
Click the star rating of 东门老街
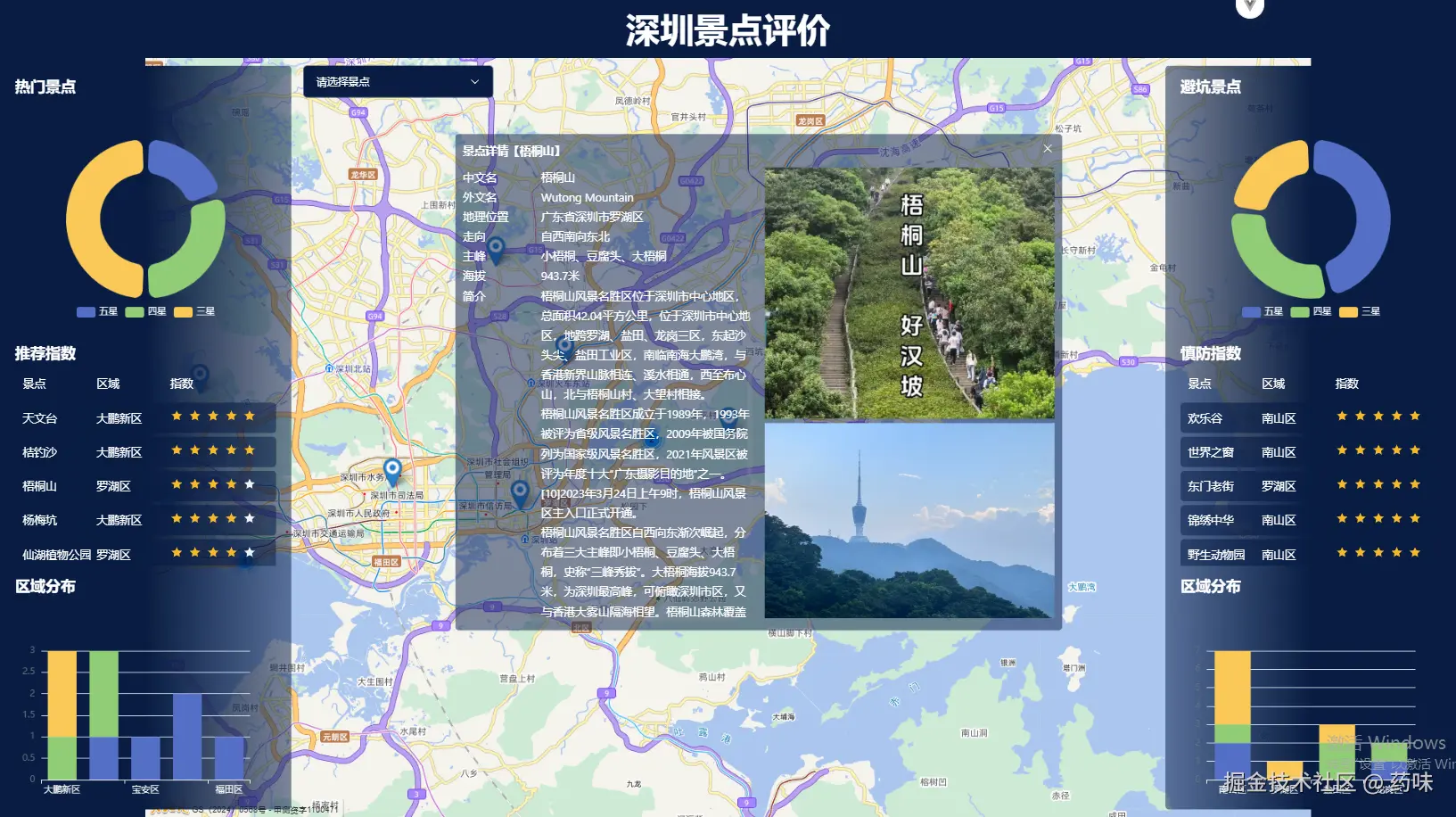(1378, 485)
